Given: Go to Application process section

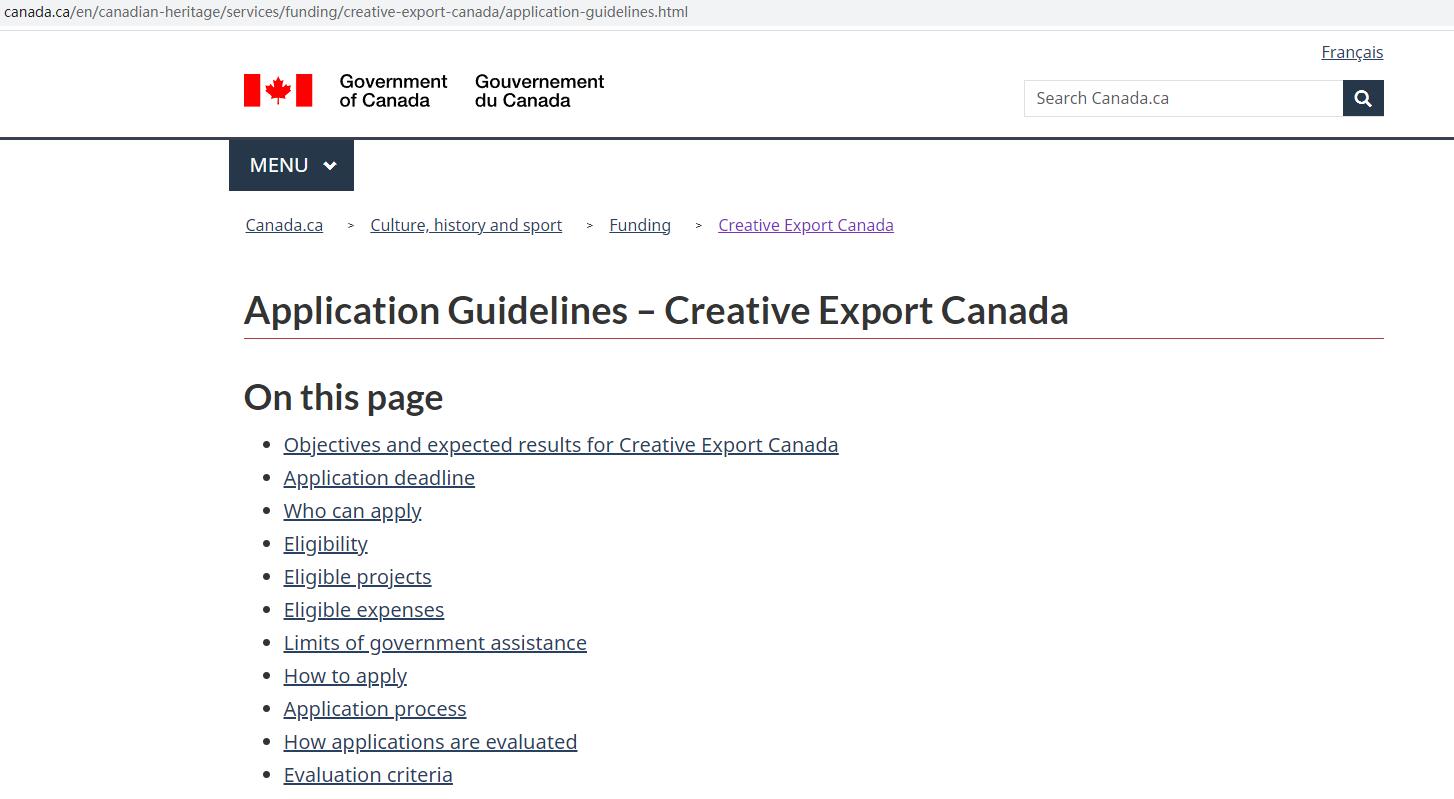Looking at the screenshot, I should click(x=374, y=709).
